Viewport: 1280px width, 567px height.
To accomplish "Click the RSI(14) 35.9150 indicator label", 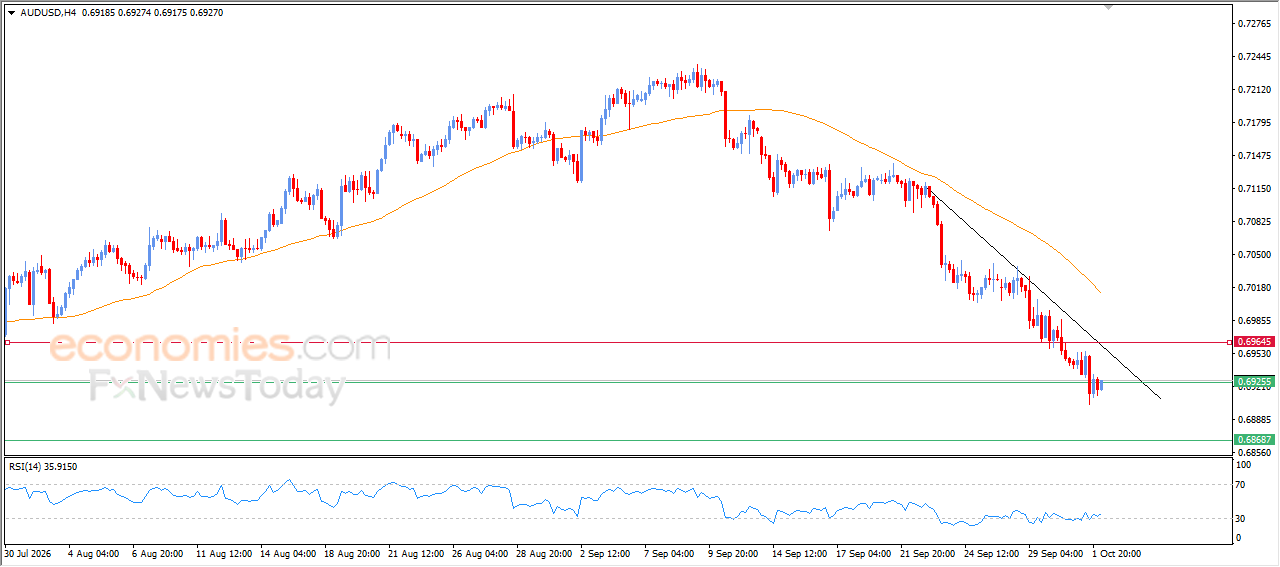I will point(43,466).
